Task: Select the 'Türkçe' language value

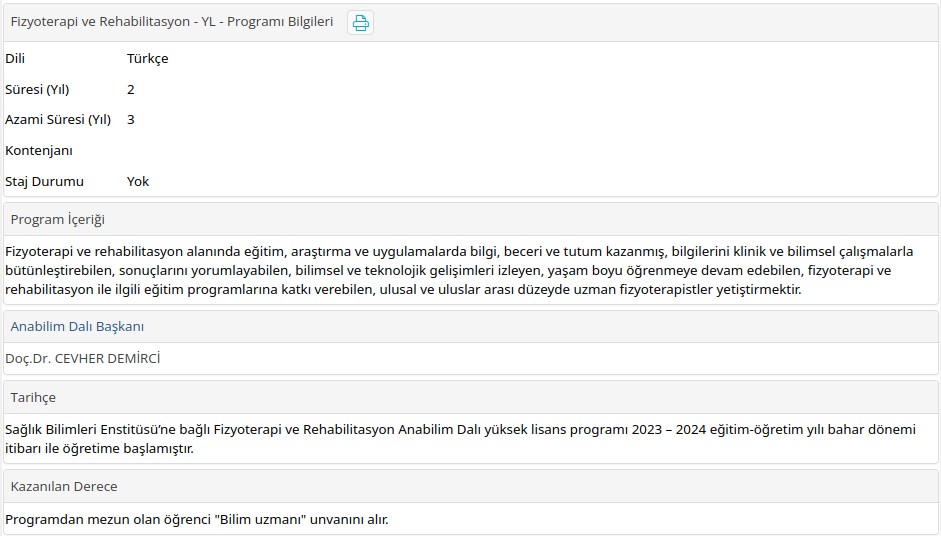Action: (148, 58)
